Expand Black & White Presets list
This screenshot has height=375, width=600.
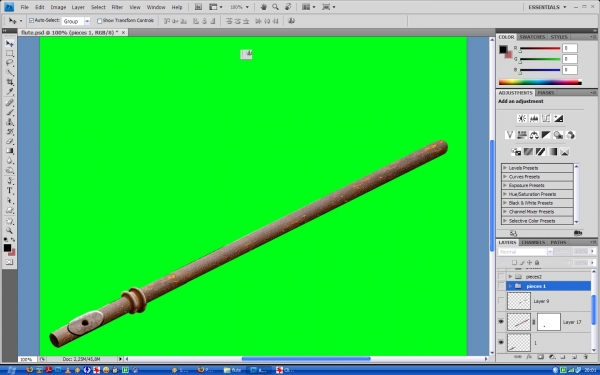pyautogui.click(x=505, y=203)
